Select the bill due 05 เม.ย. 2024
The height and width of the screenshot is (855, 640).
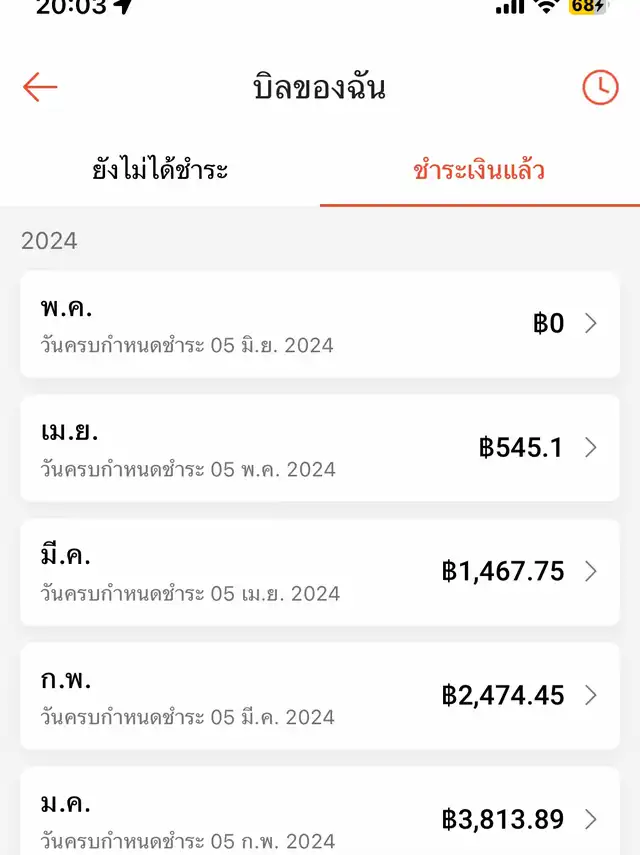tap(320, 573)
